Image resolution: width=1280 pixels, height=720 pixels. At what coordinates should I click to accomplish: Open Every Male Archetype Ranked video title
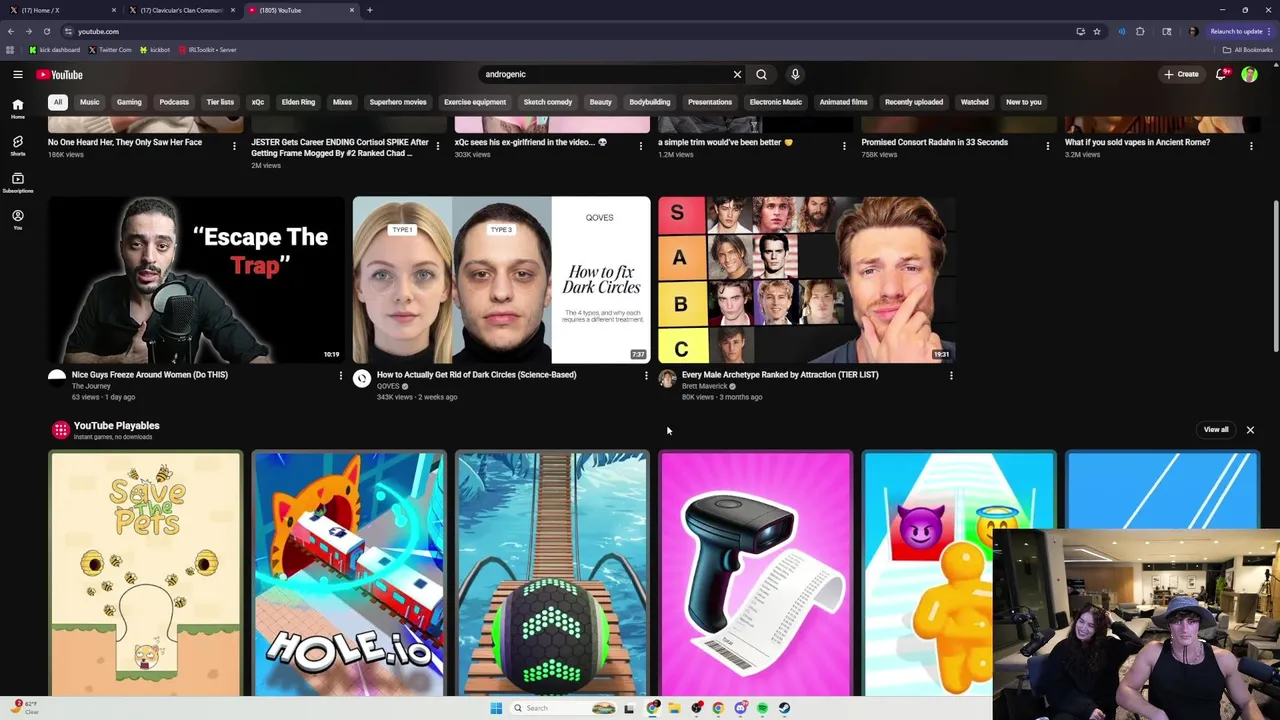tap(780, 375)
